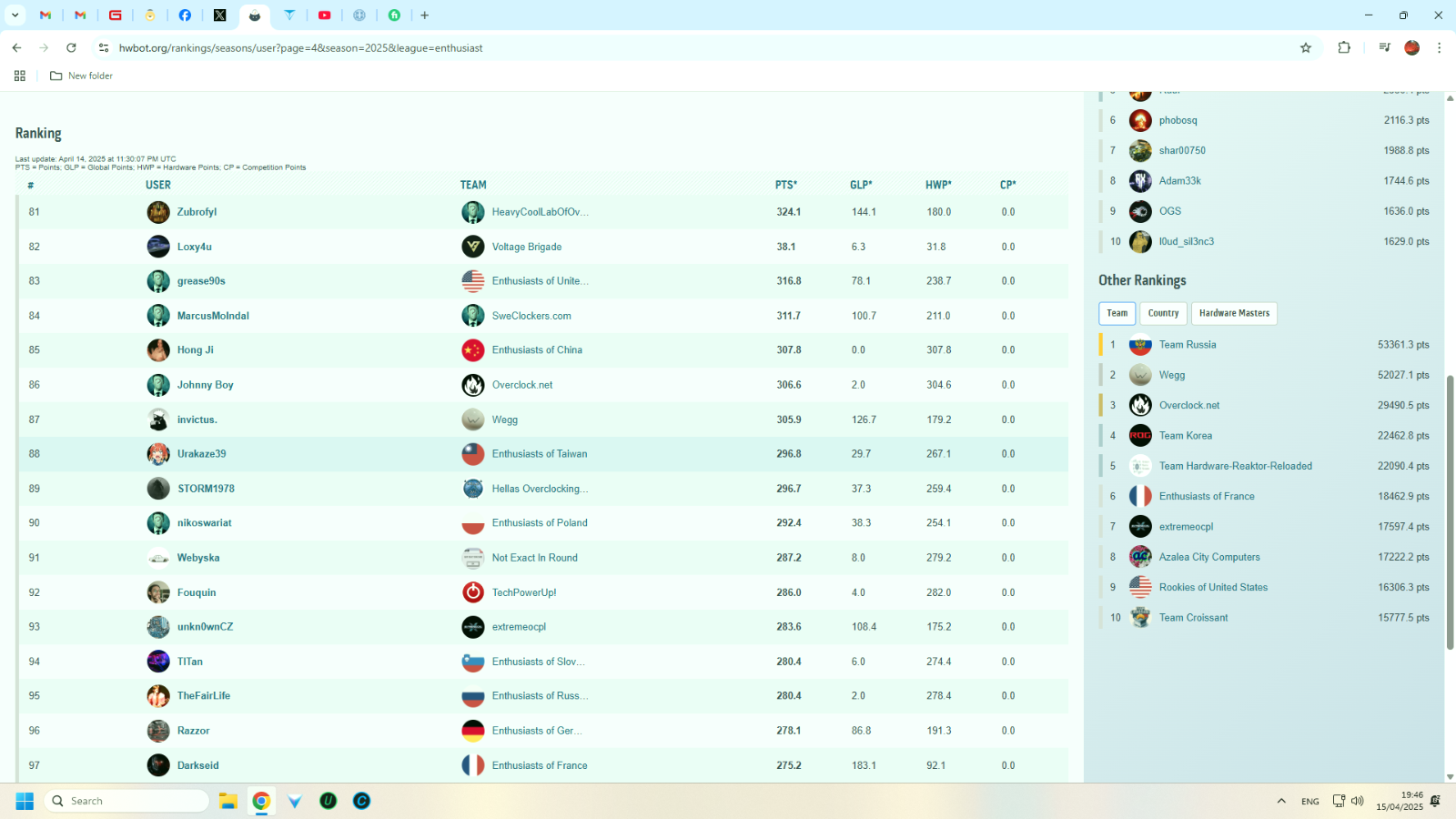Switch to the Team rankings tab
Image resolution: width=1456 pixels, height=819 pixels.
click(x=1117, y=313)
